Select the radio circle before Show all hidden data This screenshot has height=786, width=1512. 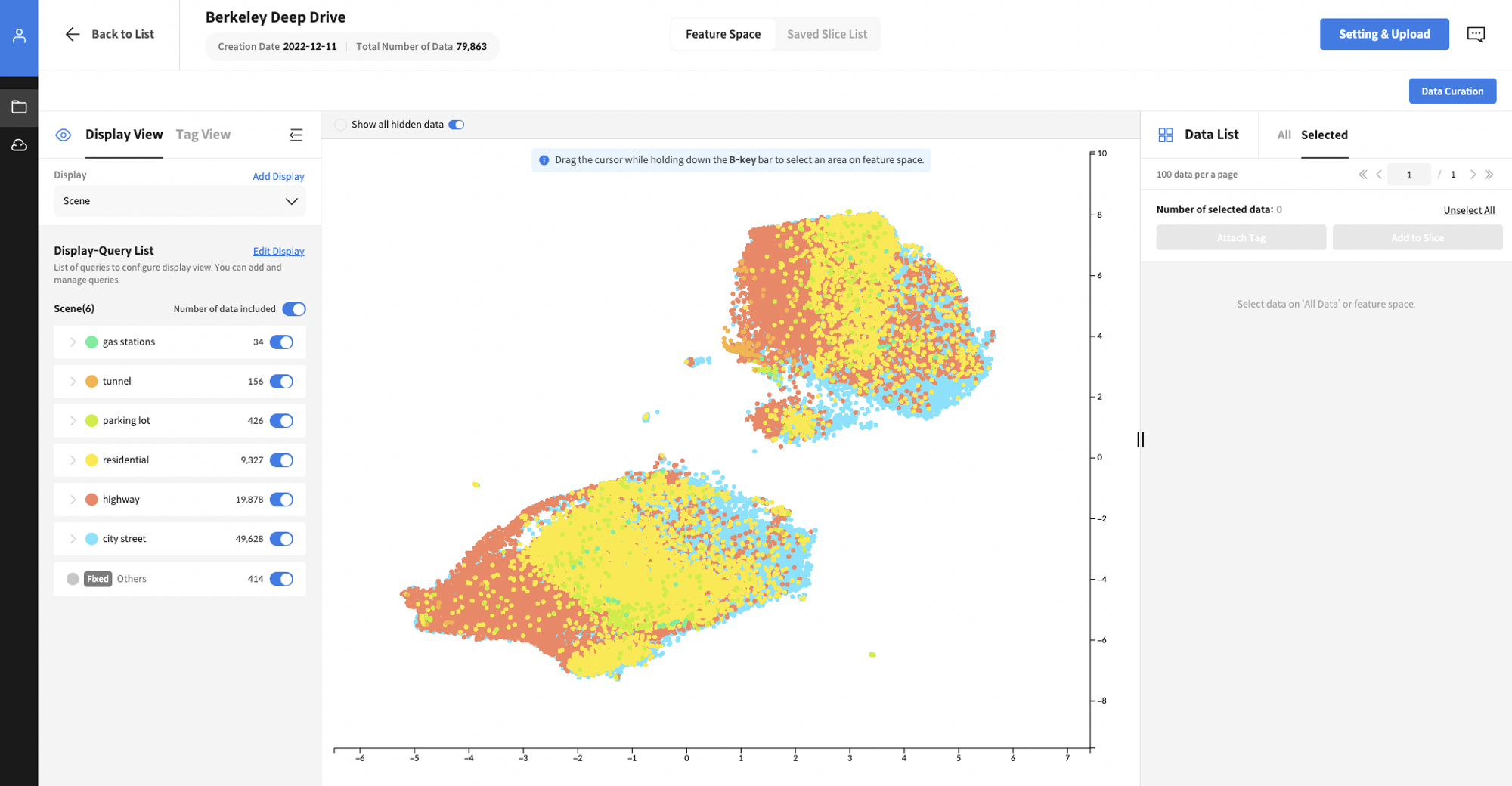pyautogui.click(x=341, y=125)
